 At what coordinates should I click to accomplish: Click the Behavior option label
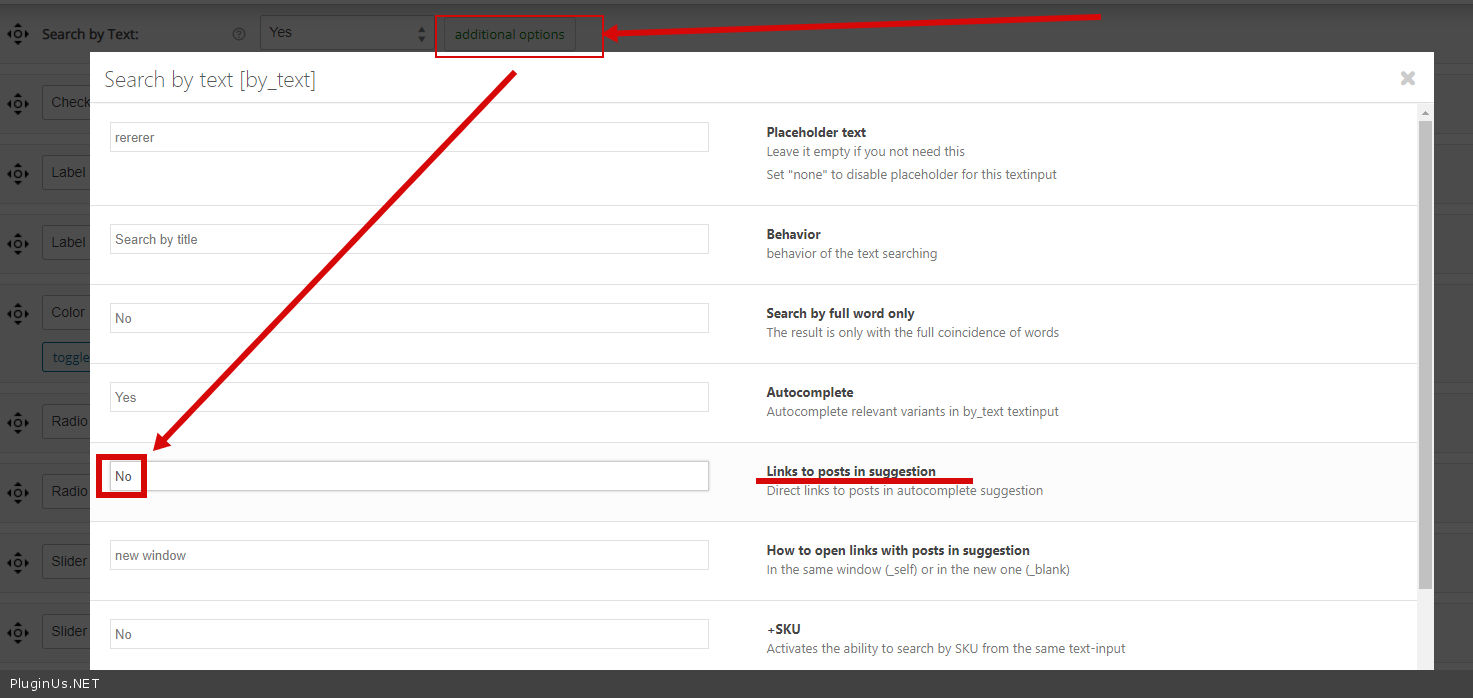pos(794,234)
